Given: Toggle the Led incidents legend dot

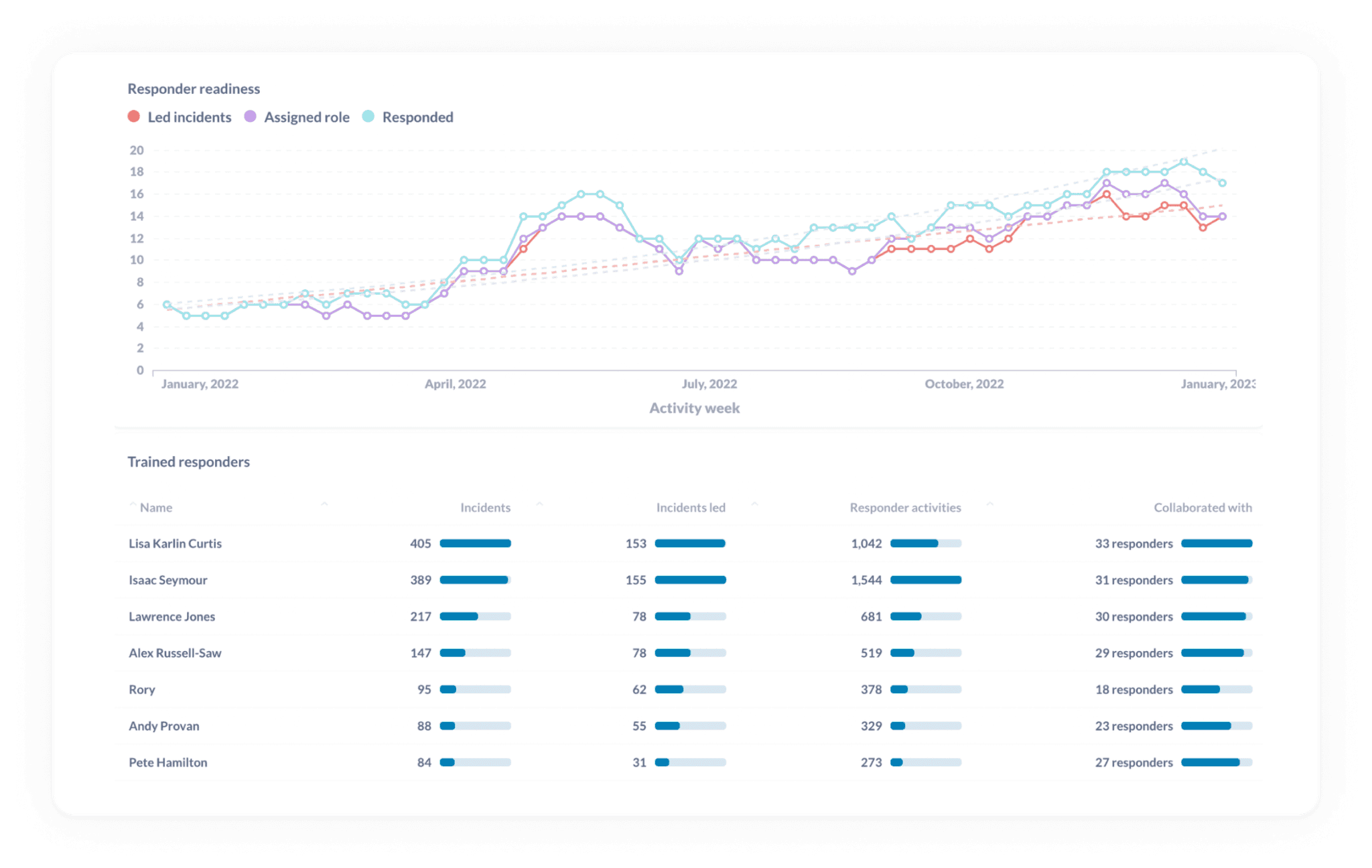Looking at the screenshot, I should [134, 117].
